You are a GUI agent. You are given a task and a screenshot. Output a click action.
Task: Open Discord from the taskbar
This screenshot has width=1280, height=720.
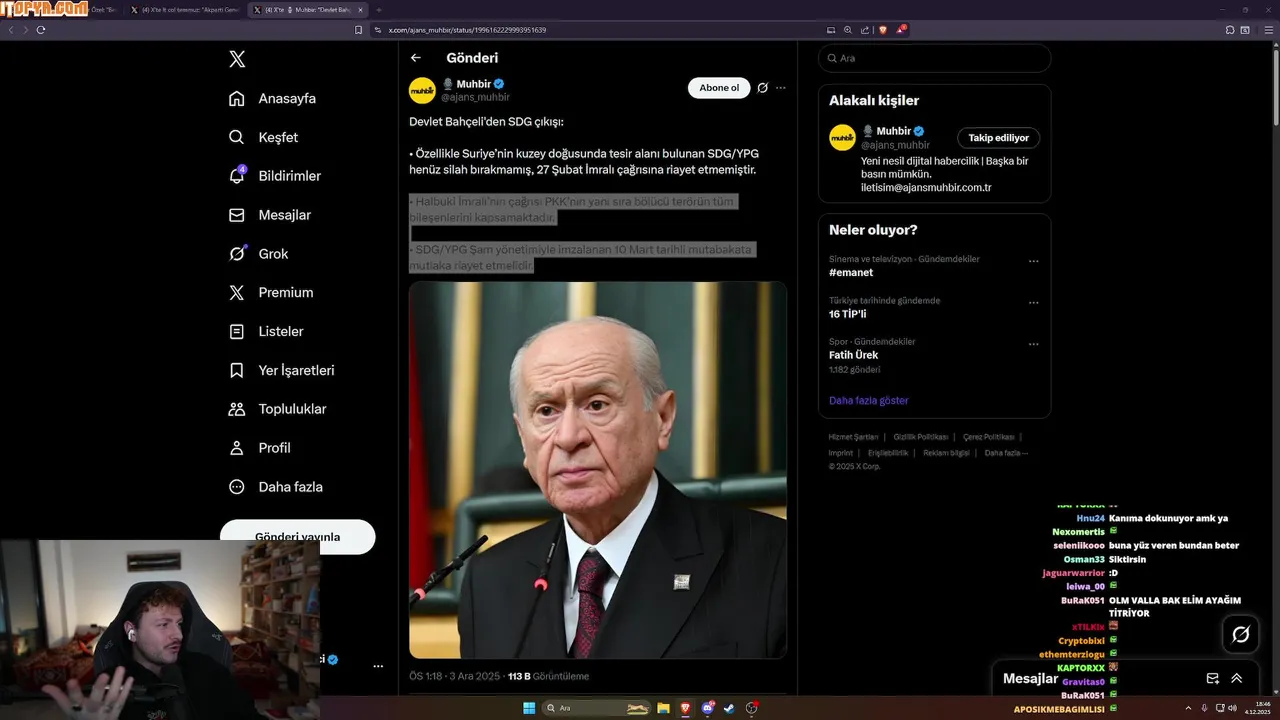[x=708, y=708]
